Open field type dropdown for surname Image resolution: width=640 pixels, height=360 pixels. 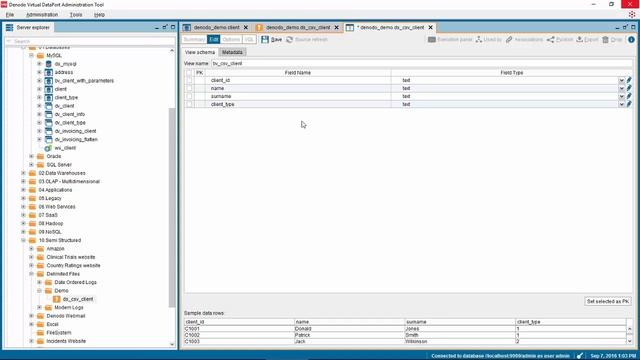[x=621, y=97]
